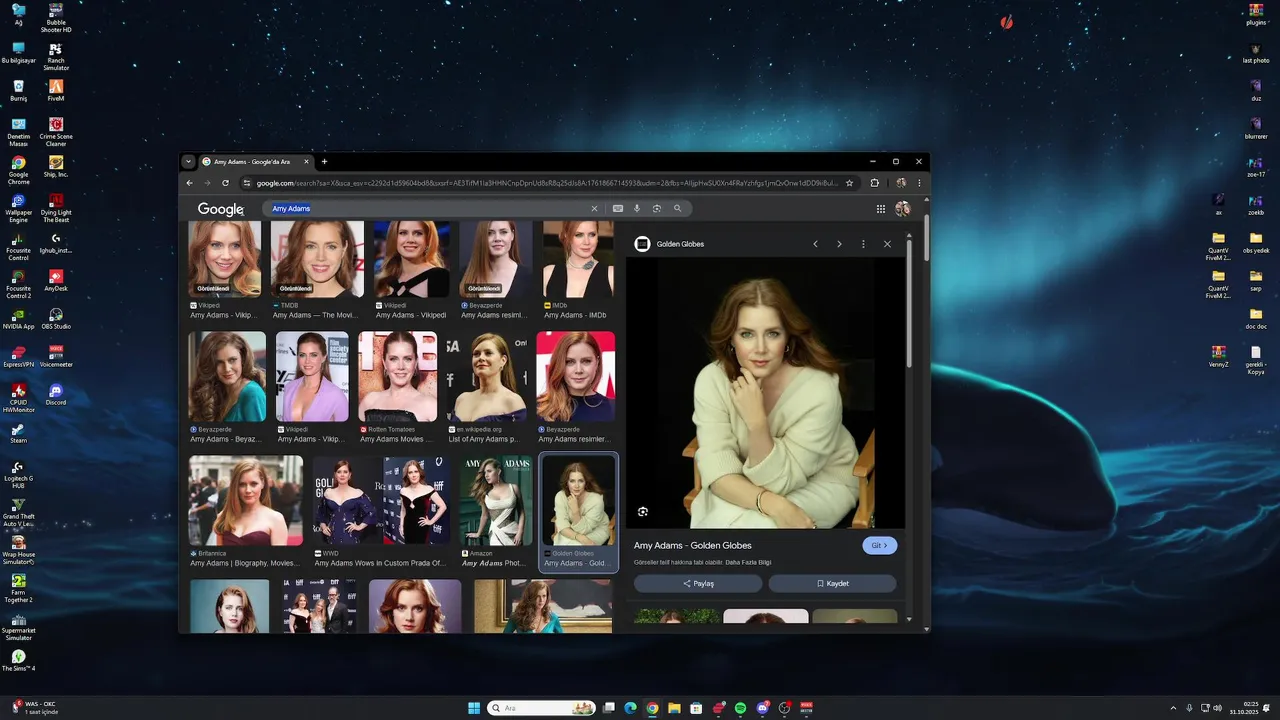Click the Google logo
The image size is (1280, 720).
tap(220, 209)
